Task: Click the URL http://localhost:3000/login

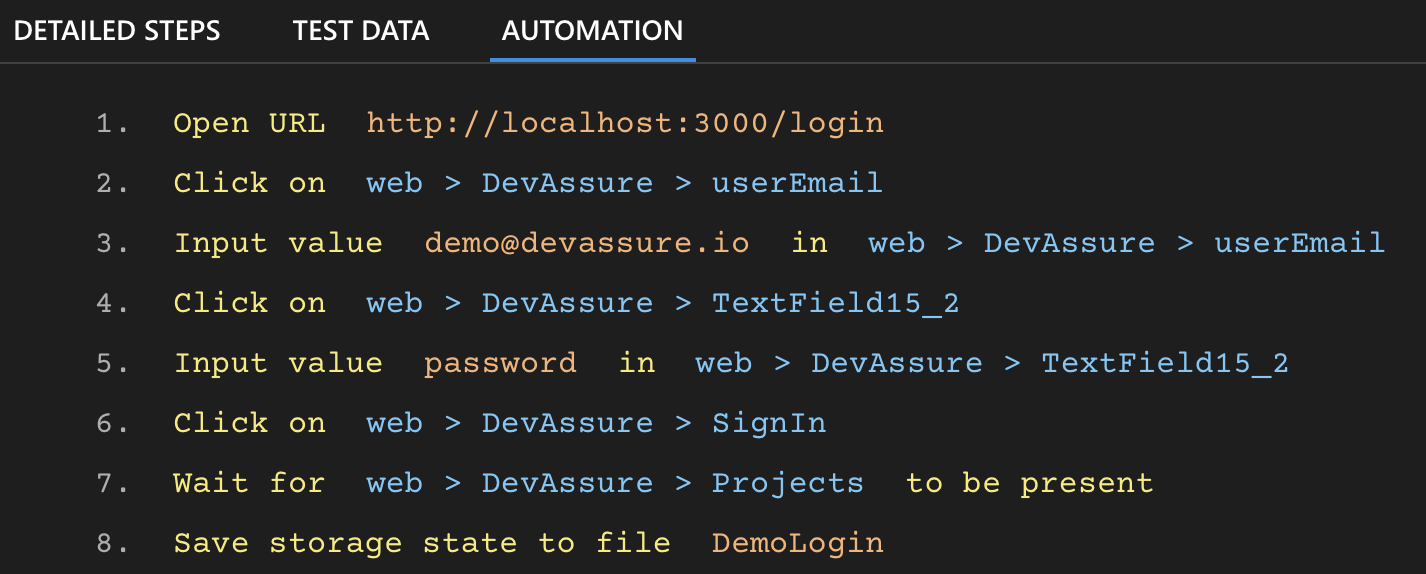Action: 625,123
